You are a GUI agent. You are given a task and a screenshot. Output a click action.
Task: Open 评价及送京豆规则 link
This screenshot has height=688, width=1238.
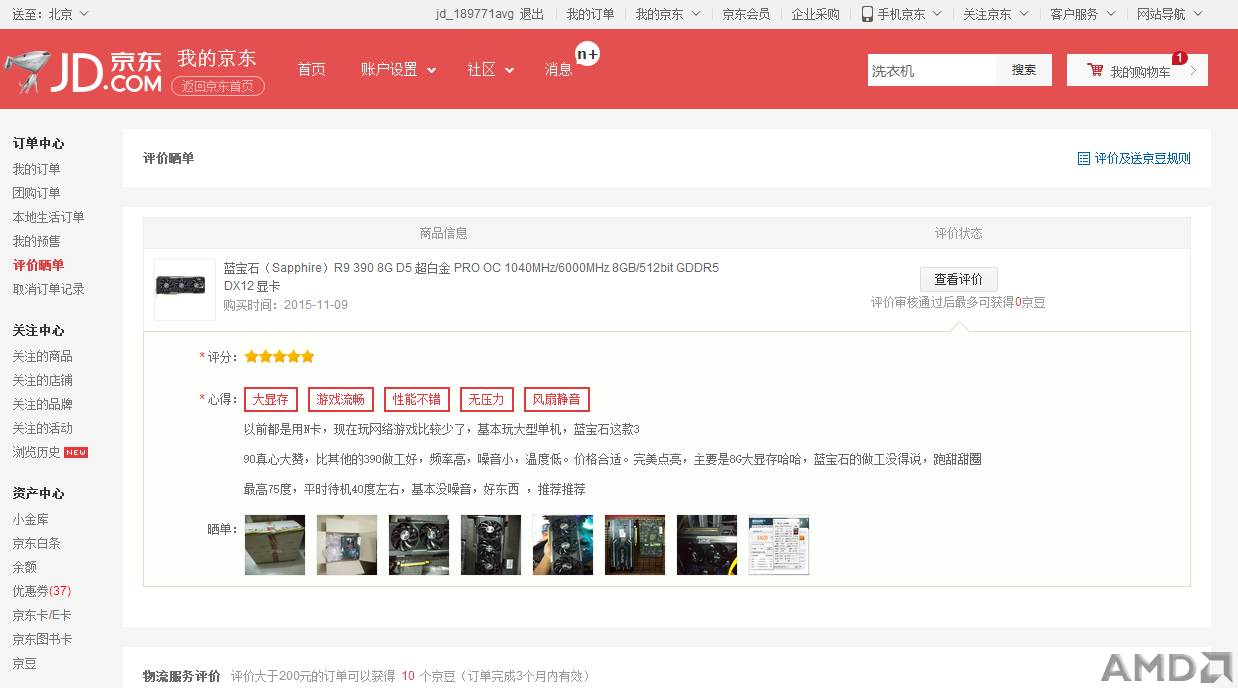coord(1142,158)
